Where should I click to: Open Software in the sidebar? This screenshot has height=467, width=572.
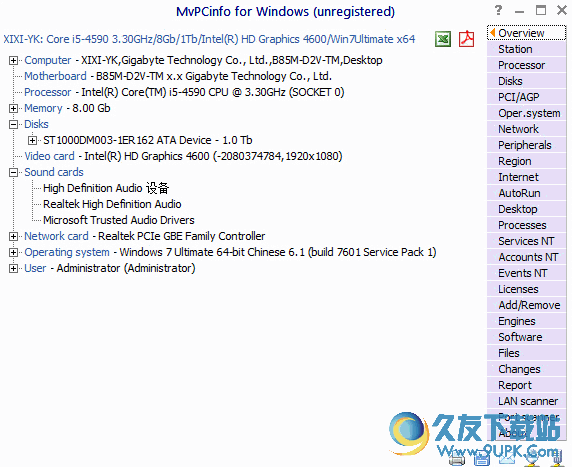coord(526,337)
